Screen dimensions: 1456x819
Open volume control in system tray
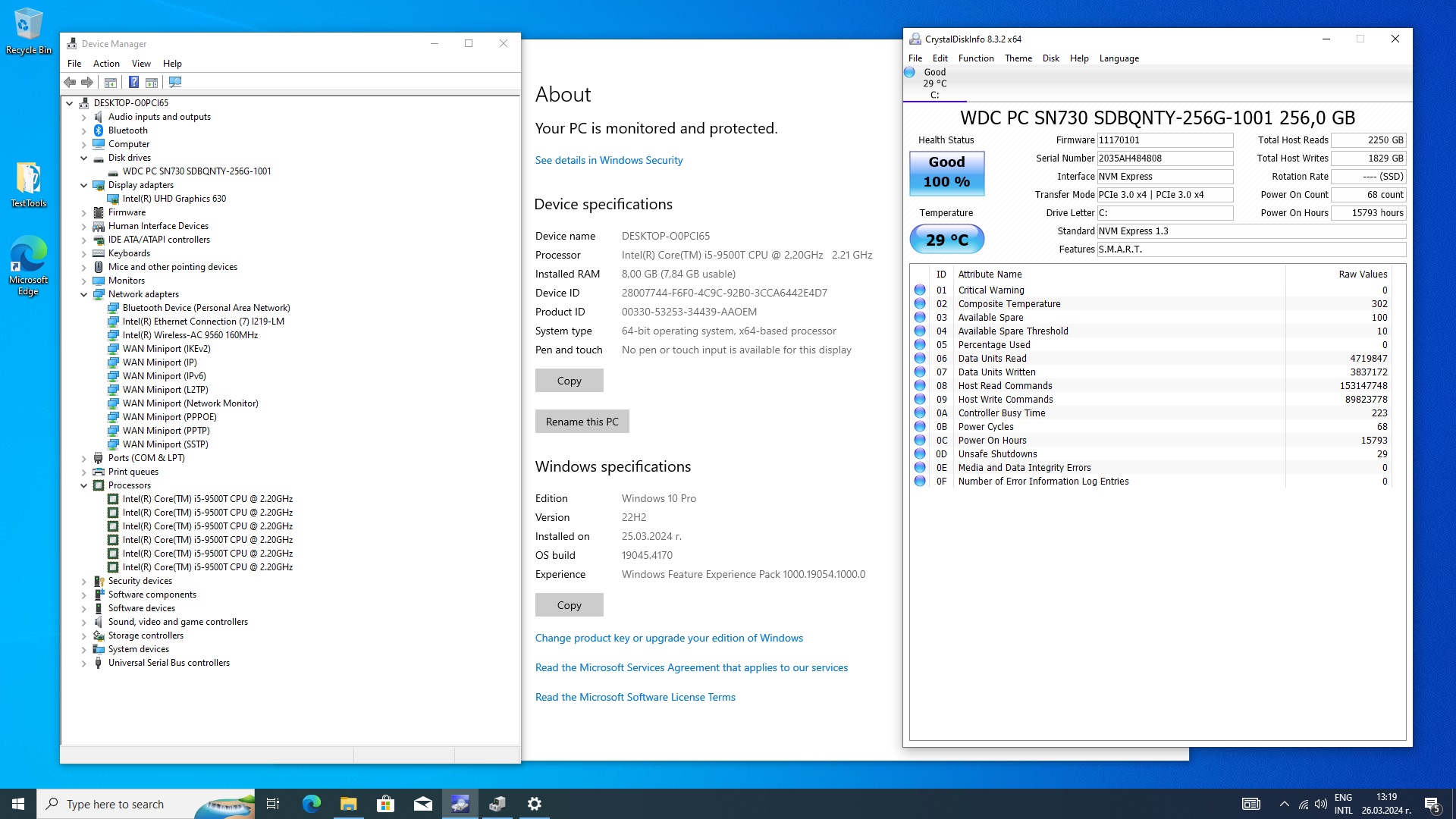[x=1321, y=804]
